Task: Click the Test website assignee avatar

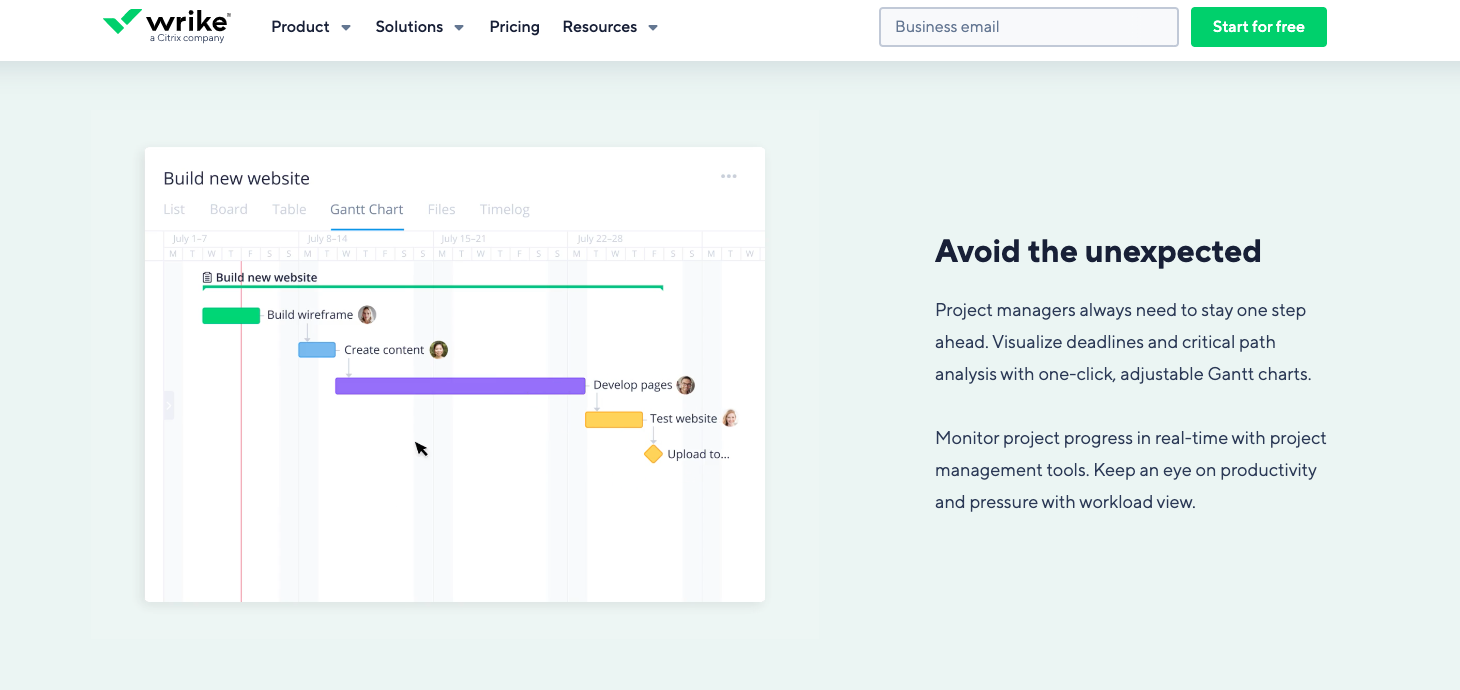Action: [730, 419]
